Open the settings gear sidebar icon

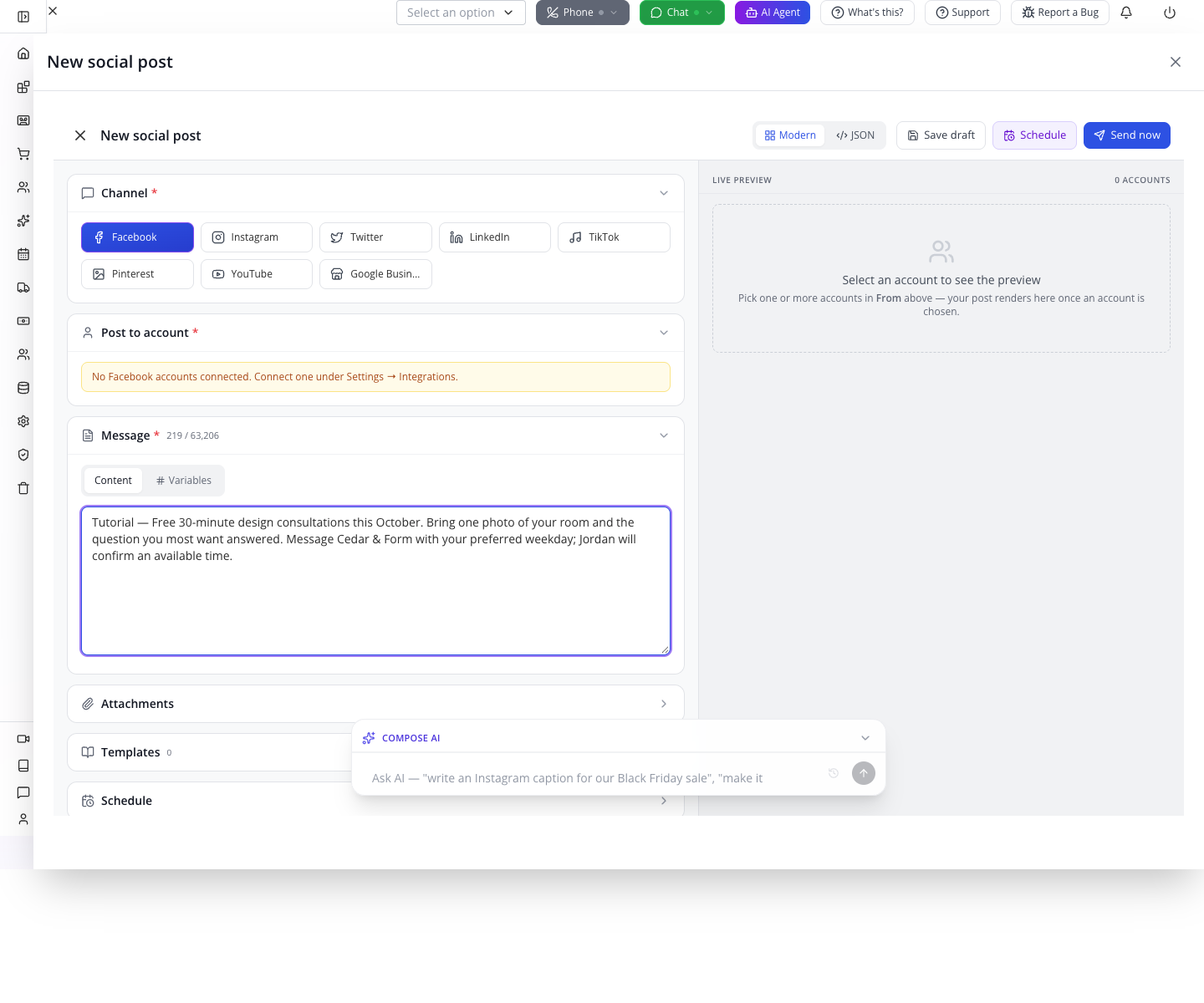pyautogui.click(x=23, y=421)
